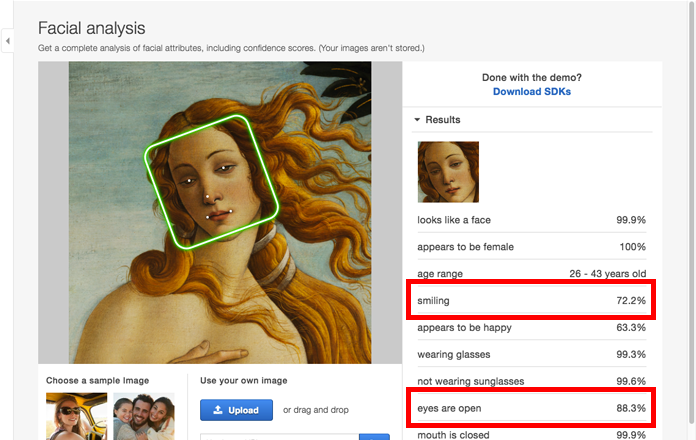Click the blue button beside the URL field
This screenshot has height=440, width=696.
point(374,437)
